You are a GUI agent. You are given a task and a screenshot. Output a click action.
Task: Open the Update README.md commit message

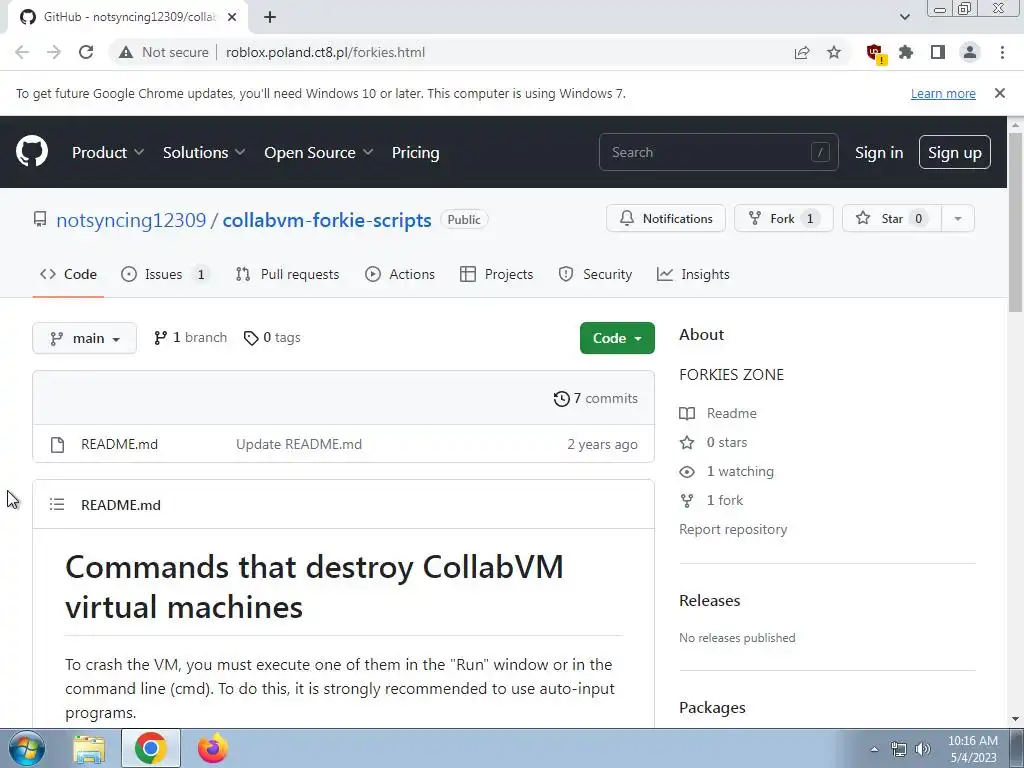(299, 444)
